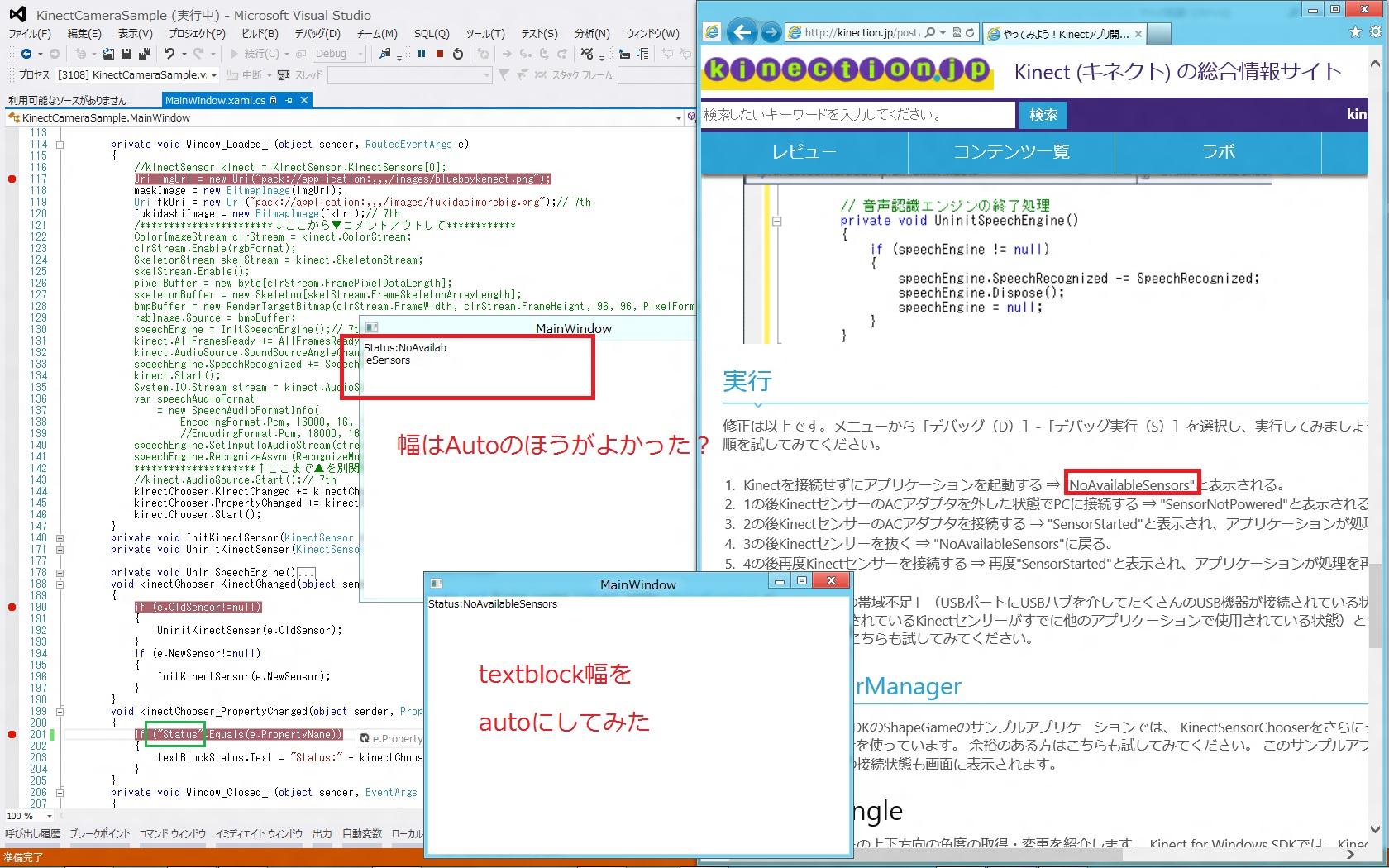Open the ツール(T) menu

tap(485, 34)
